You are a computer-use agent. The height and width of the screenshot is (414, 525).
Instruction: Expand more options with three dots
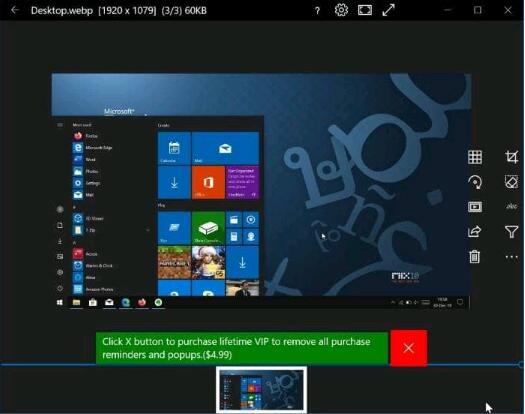pos(512,257)
